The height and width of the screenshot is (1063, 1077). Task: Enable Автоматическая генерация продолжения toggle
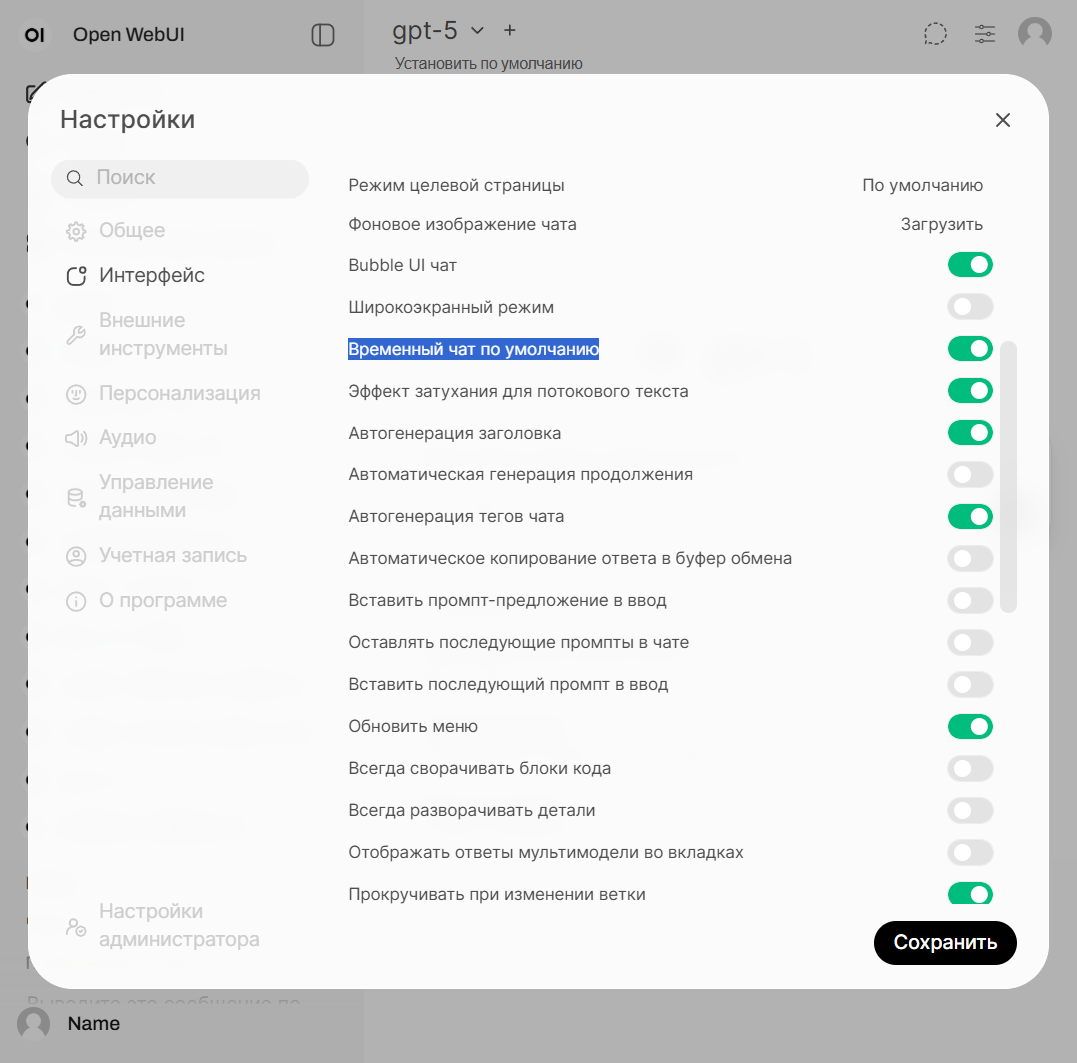pyautogui.click(x=970, y=475)
